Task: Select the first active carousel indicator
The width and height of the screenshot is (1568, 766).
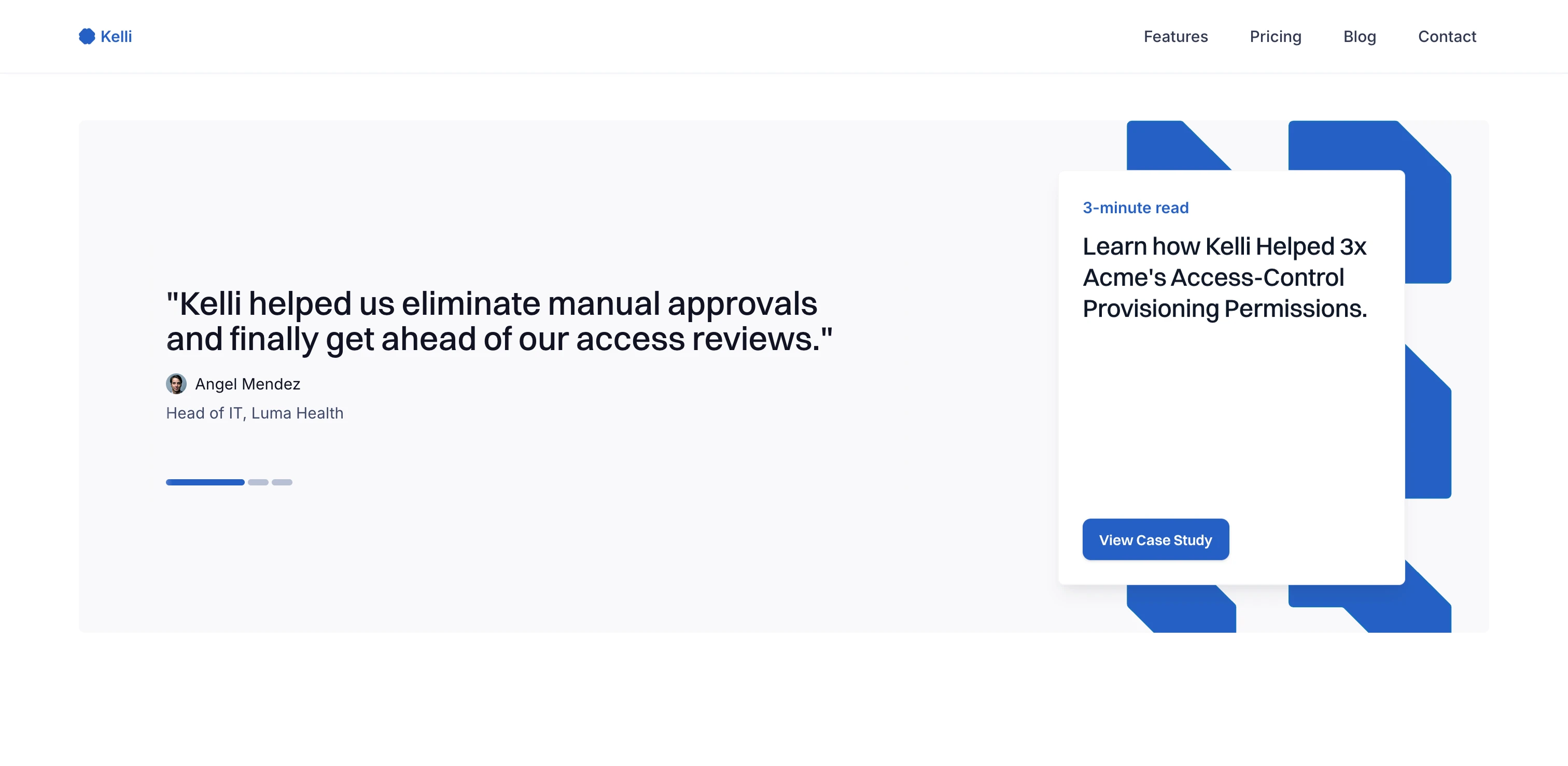Action: pos(205,482)
